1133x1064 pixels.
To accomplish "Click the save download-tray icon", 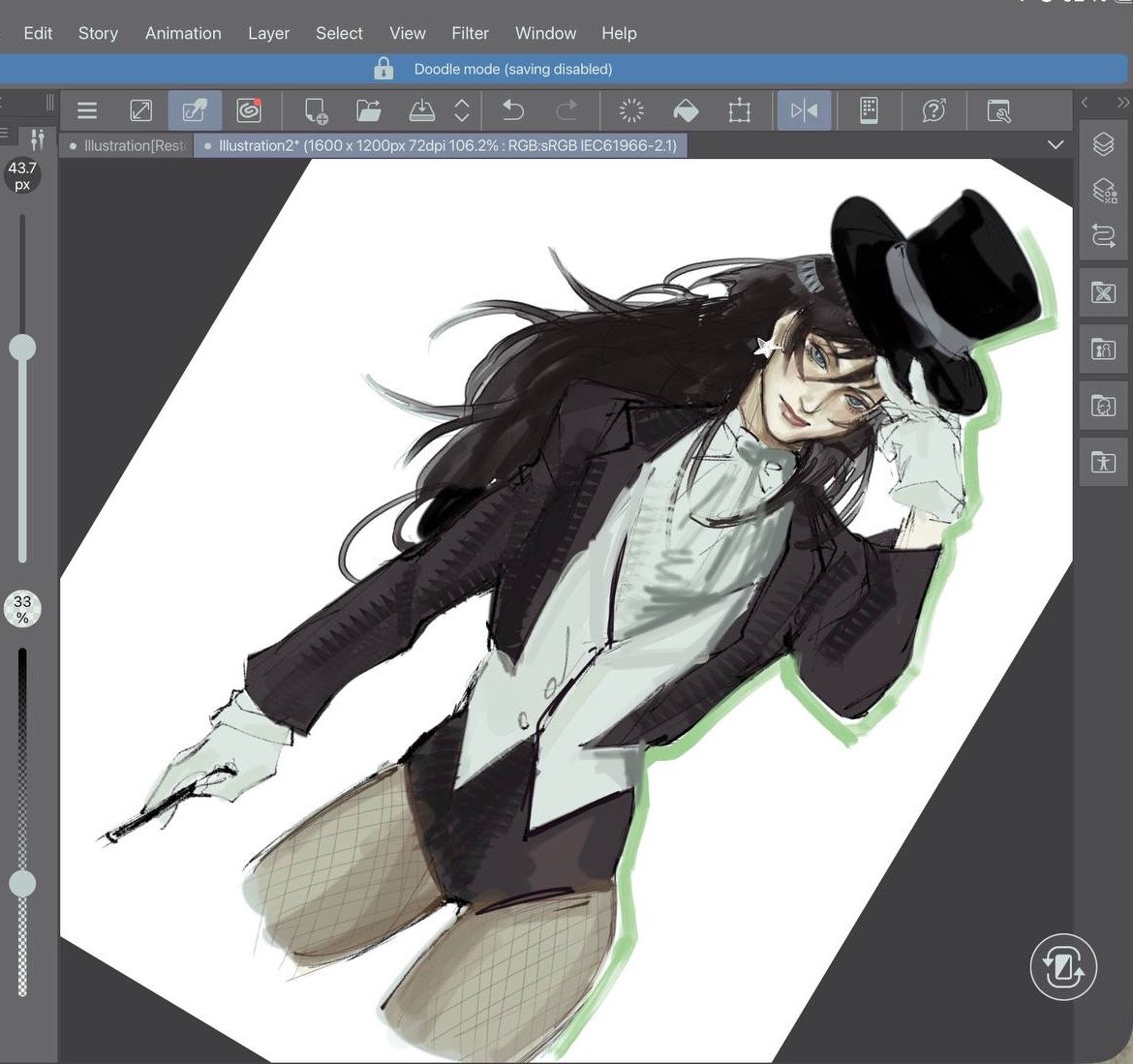I will (x=421, y=110).
